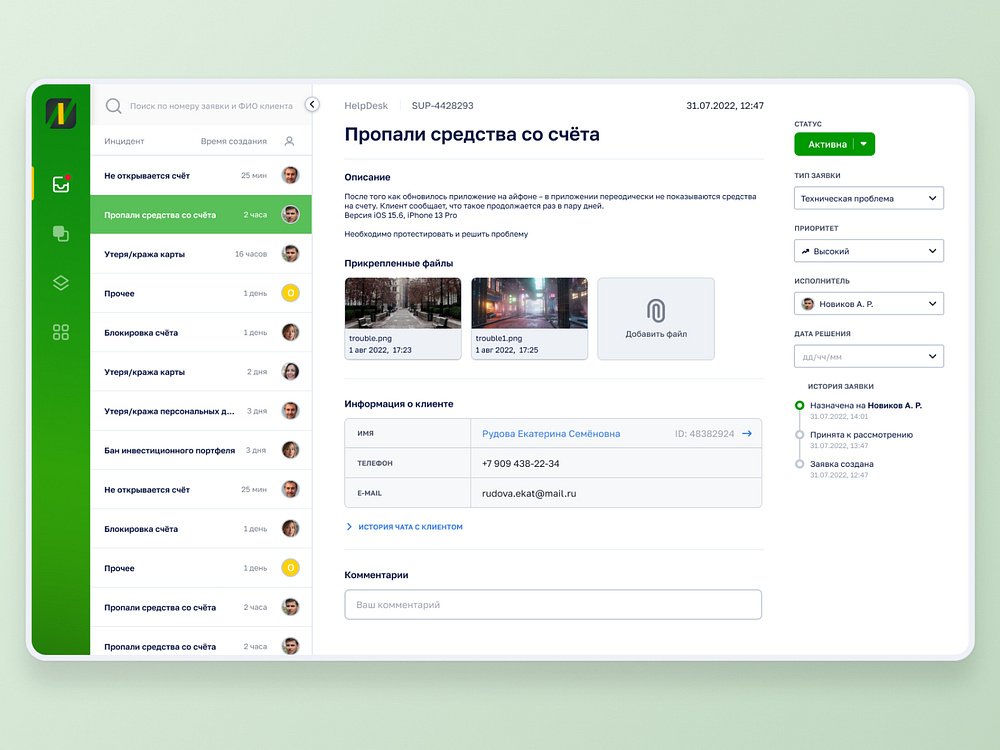Open the layers stack sidebar icon
Image resolution: width=1000 pixels, height=750 pixels.
tap(61, 283)
